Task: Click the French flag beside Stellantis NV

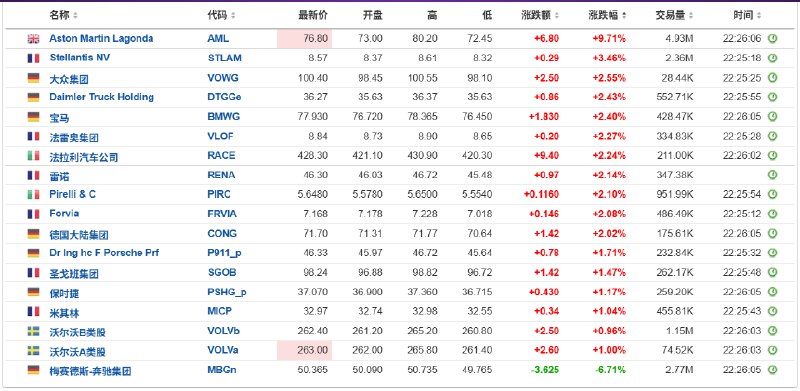Action: [33, 58]
